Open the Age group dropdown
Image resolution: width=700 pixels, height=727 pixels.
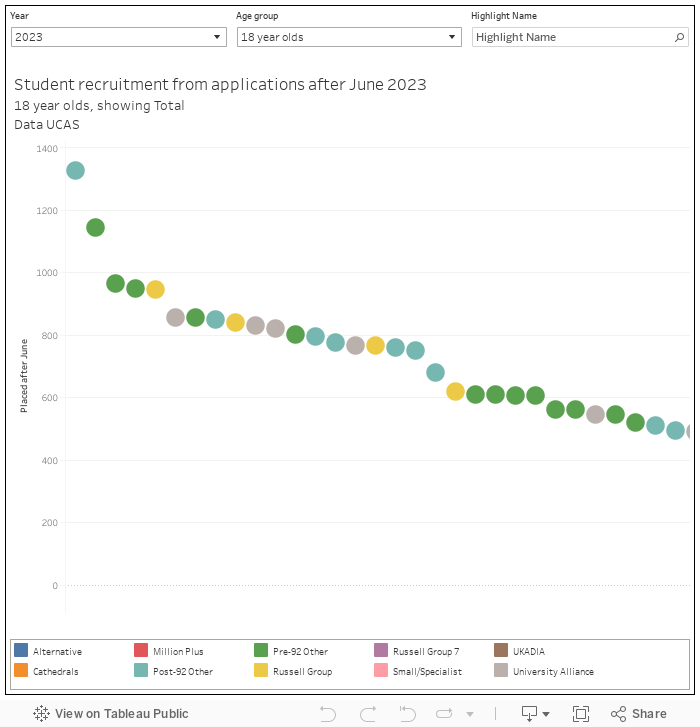[x=348, y=37]
